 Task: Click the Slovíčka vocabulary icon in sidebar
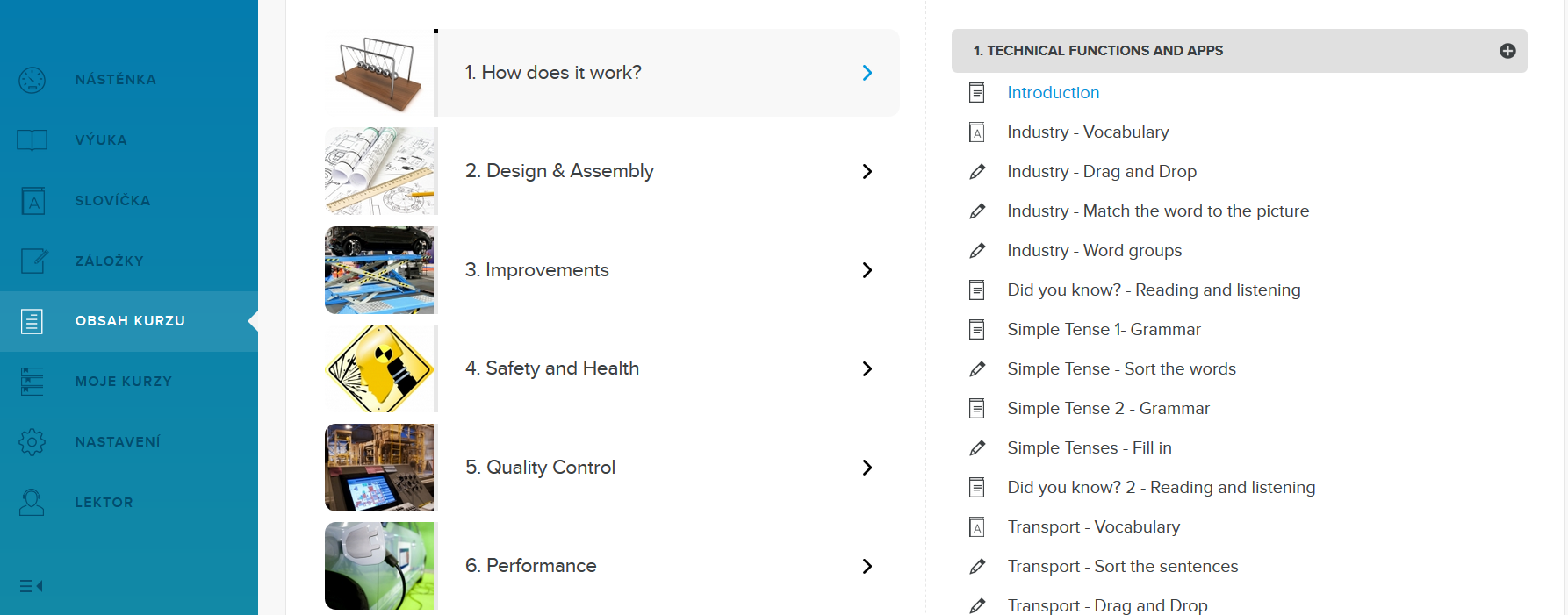point(32,201)
